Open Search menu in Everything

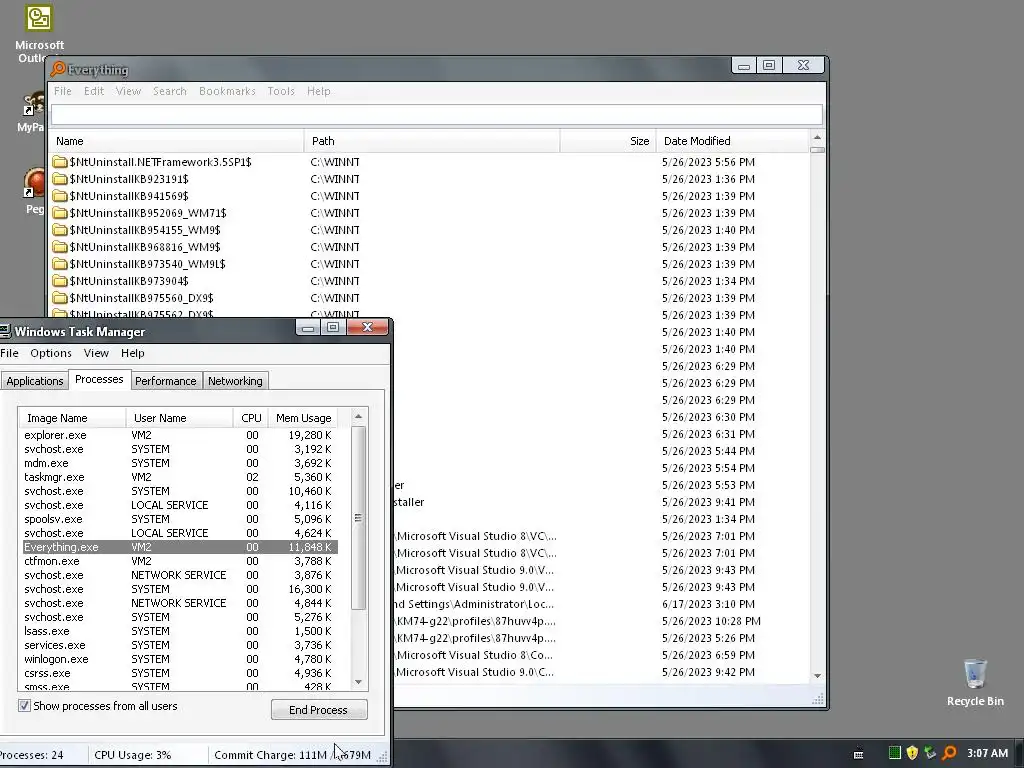(170, 91)
